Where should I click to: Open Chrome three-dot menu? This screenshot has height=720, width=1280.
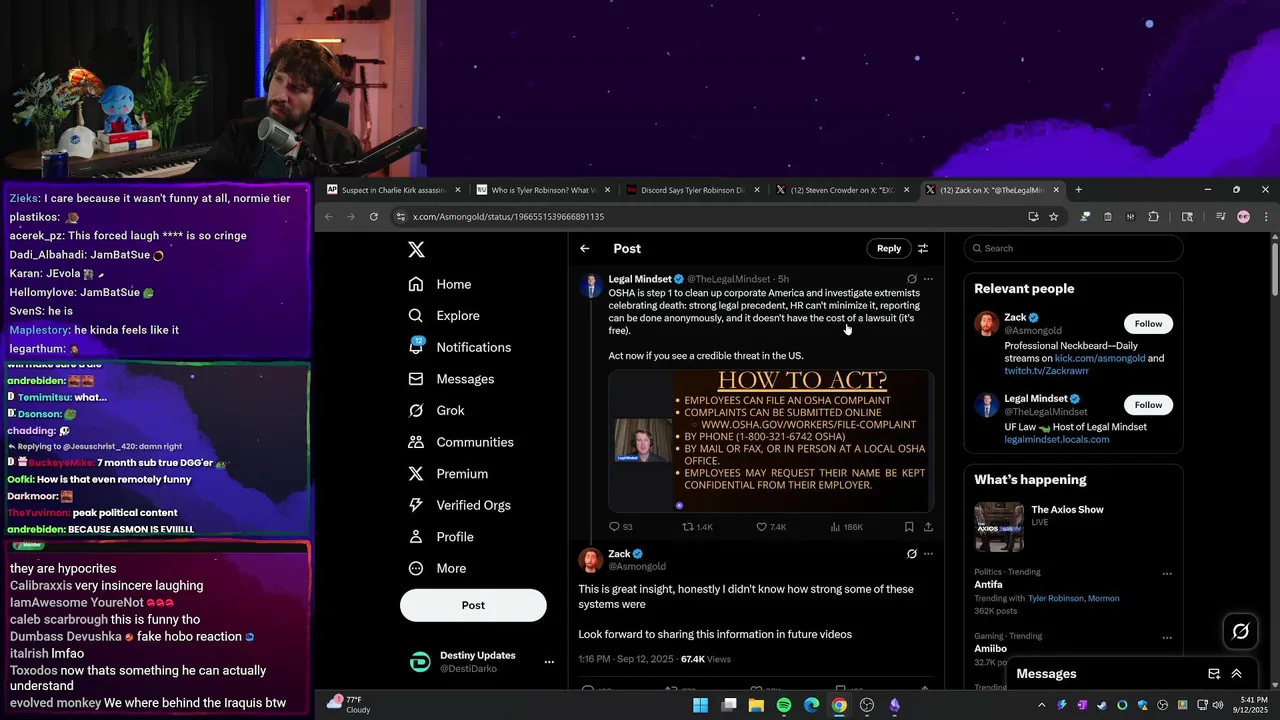[x=1266, y=216]
